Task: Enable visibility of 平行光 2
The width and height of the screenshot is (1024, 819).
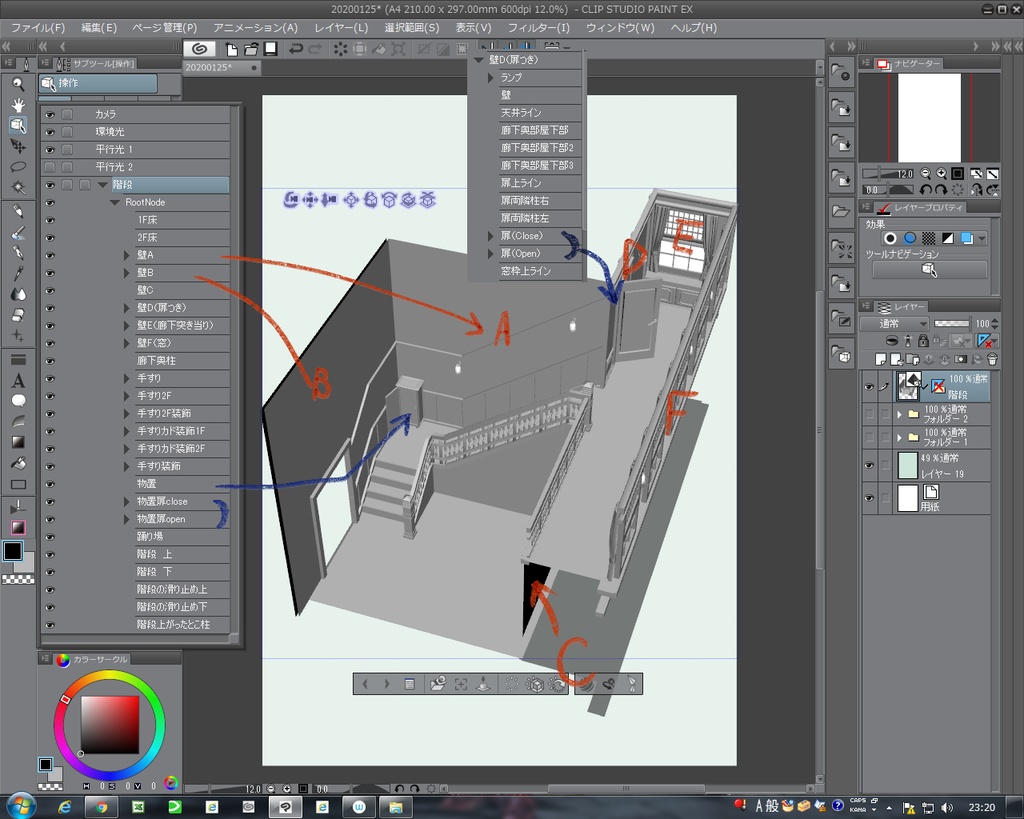Action: tap(49, 167)
